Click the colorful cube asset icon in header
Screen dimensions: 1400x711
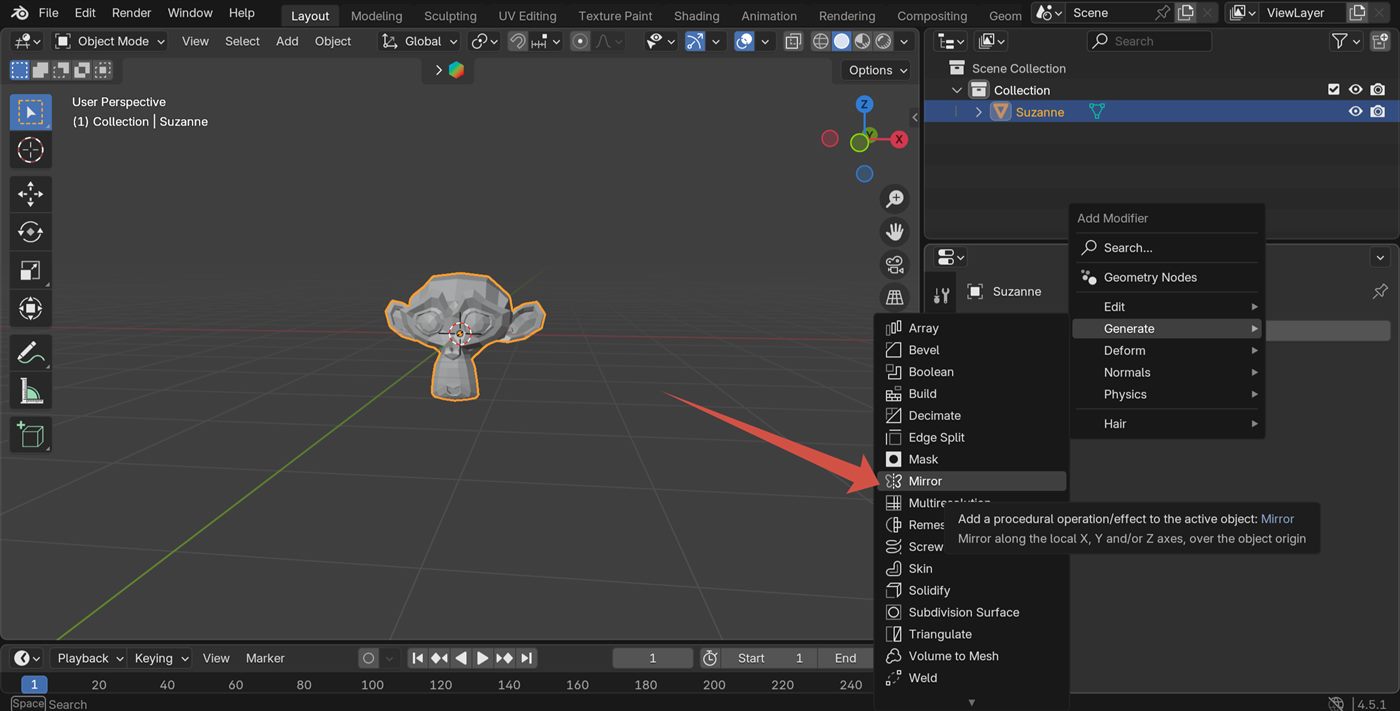(x=456, y=70)
